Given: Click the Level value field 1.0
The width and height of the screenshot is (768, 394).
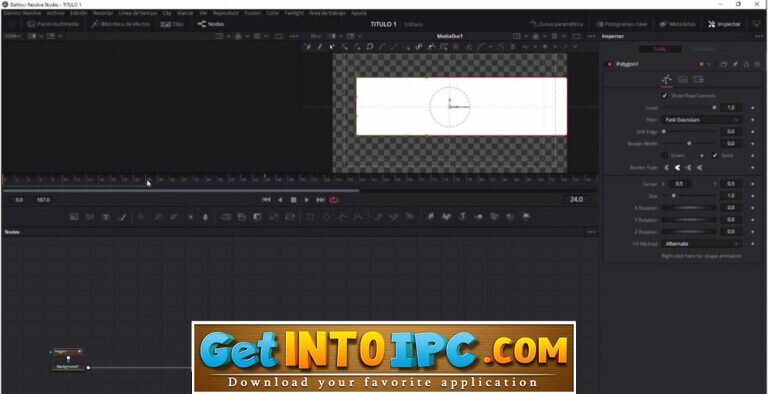Looking at the screenshot, I should tap(731, 107).
